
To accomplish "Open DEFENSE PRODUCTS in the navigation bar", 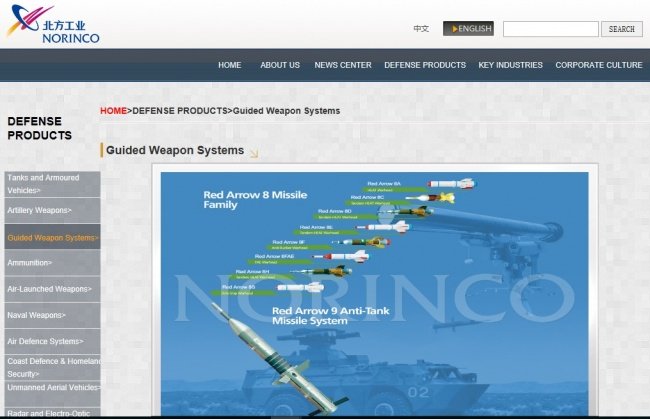I will click(425, 65).
